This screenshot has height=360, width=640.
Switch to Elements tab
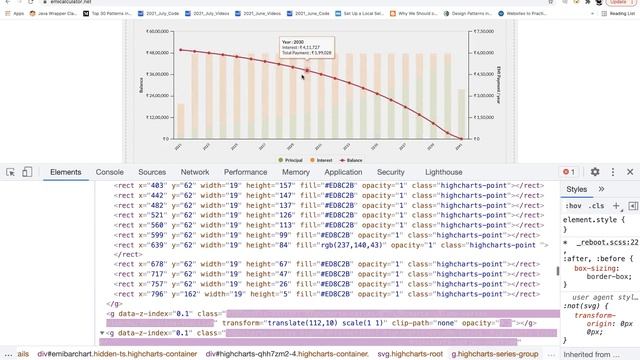tap(66, 172)
